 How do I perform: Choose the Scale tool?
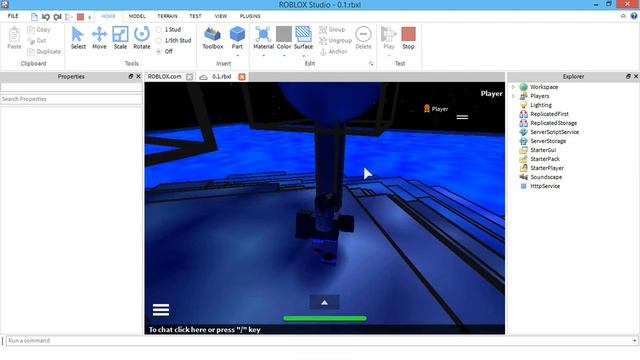(120, 38)
